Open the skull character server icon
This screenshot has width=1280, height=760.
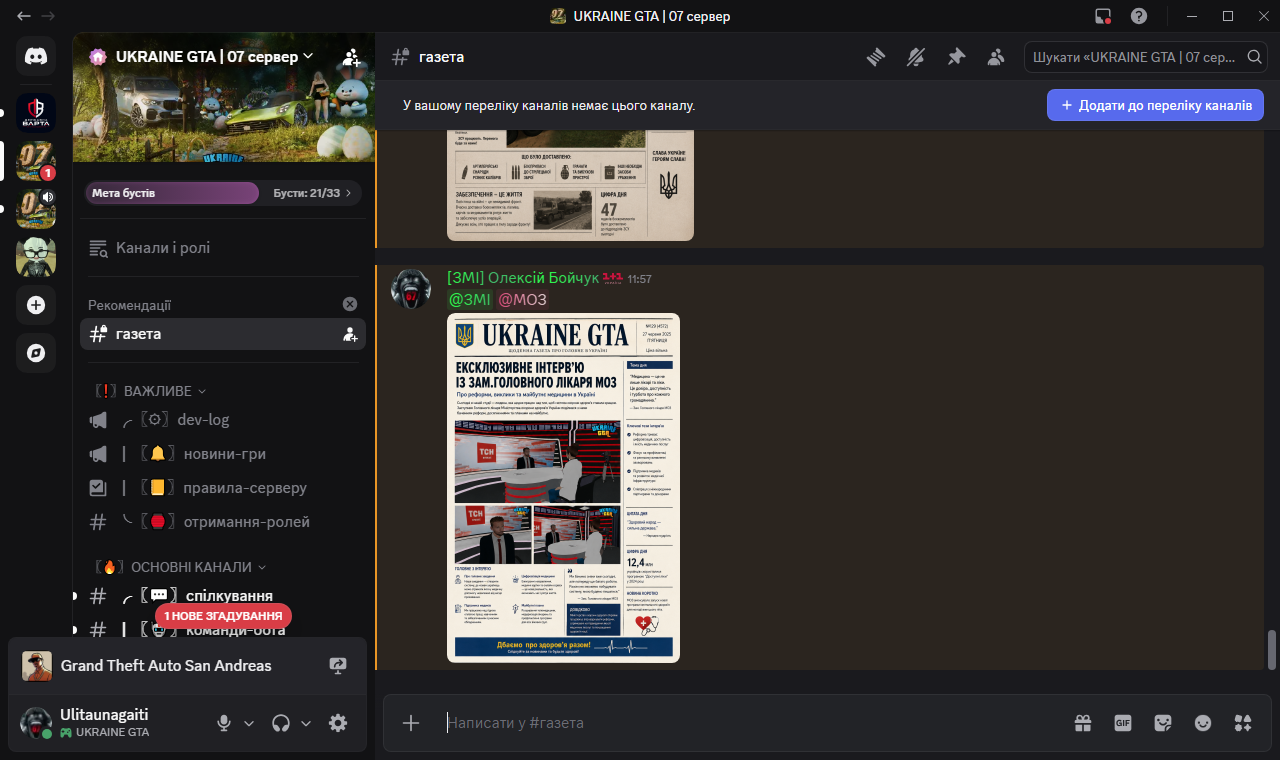(x=36, y=257)
